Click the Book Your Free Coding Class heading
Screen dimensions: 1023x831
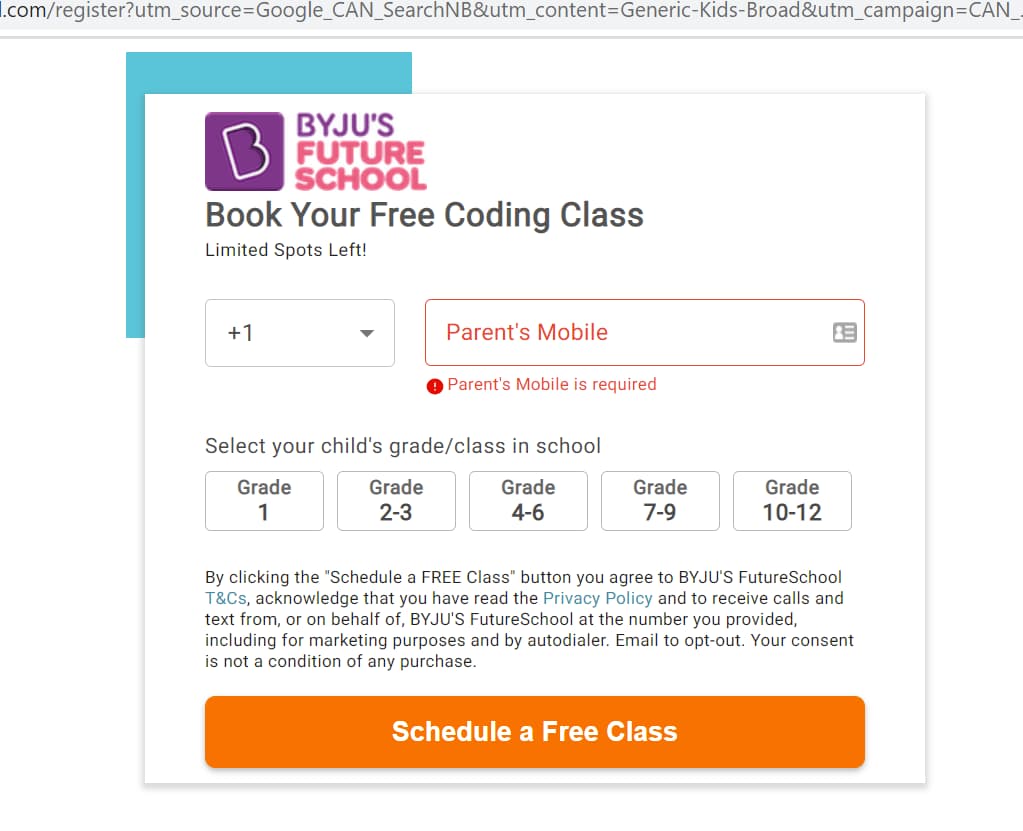[x=424, y=215]
